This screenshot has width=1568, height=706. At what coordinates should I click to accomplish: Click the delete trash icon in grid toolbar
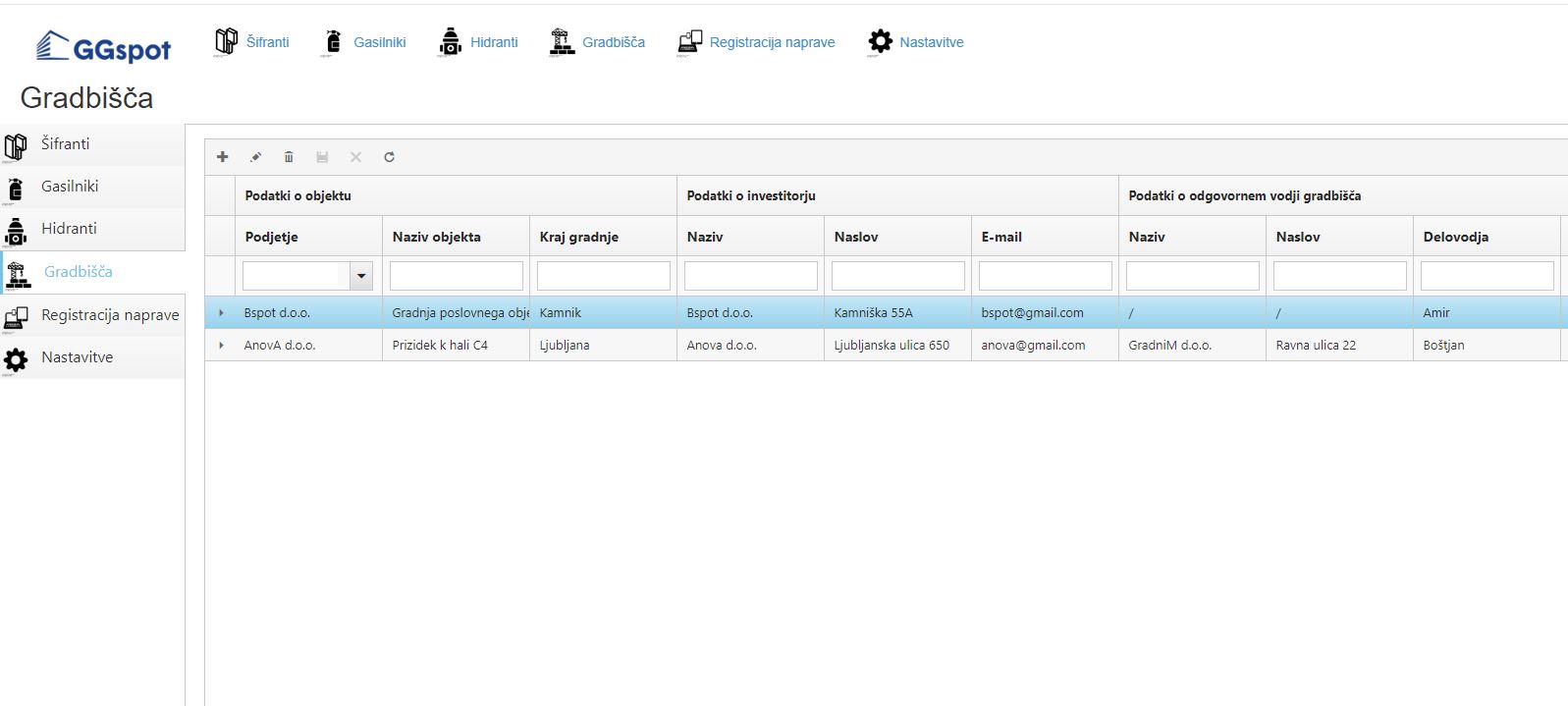[x=289, y=157]
